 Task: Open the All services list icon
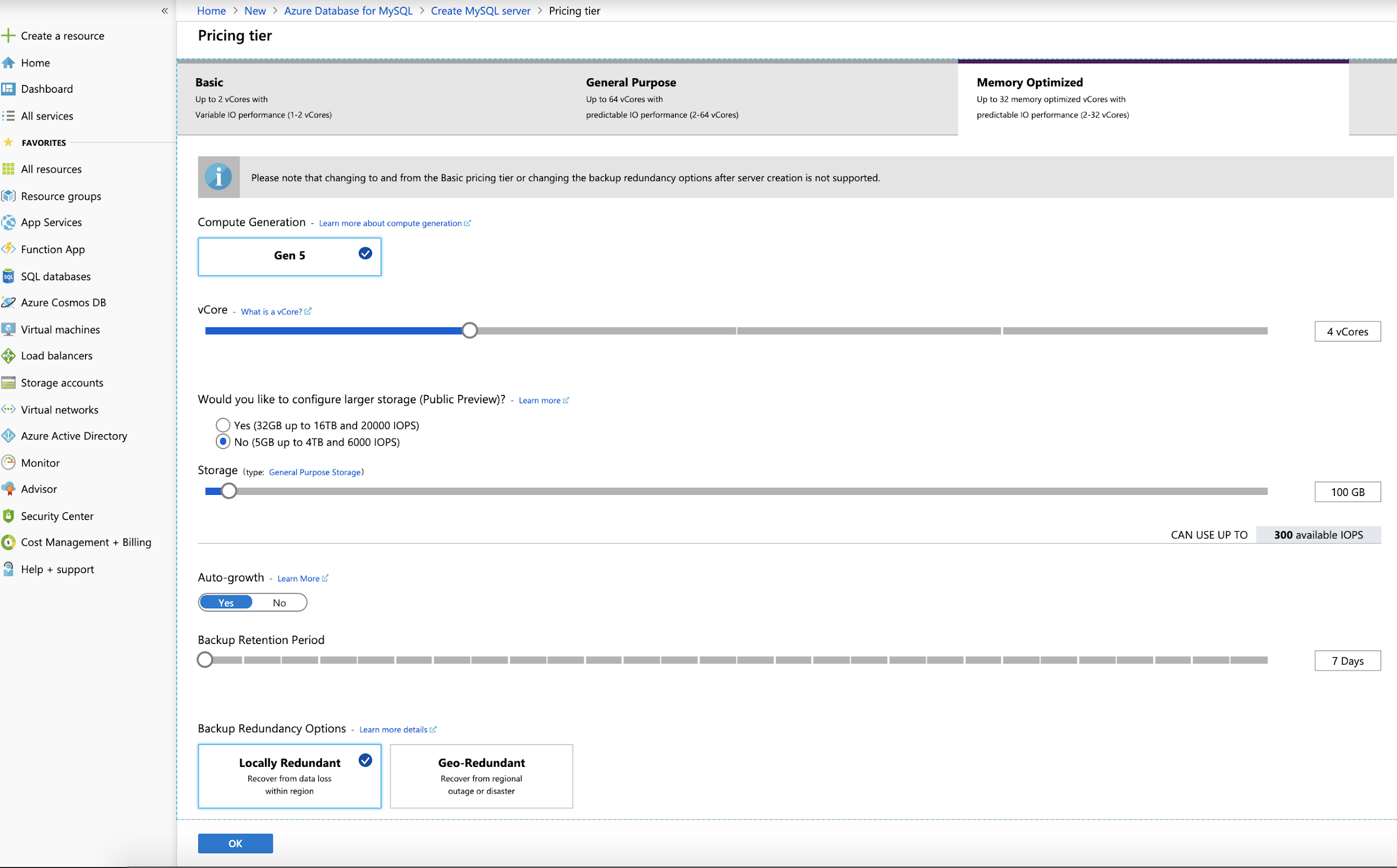click(8, 116)
